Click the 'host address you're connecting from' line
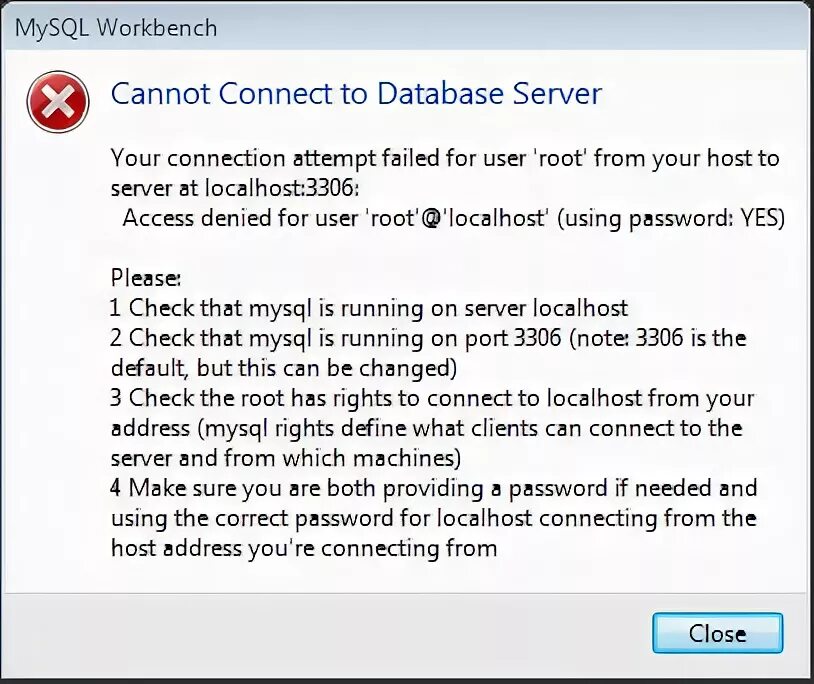814x684 pixels. [x=304, y=548]
